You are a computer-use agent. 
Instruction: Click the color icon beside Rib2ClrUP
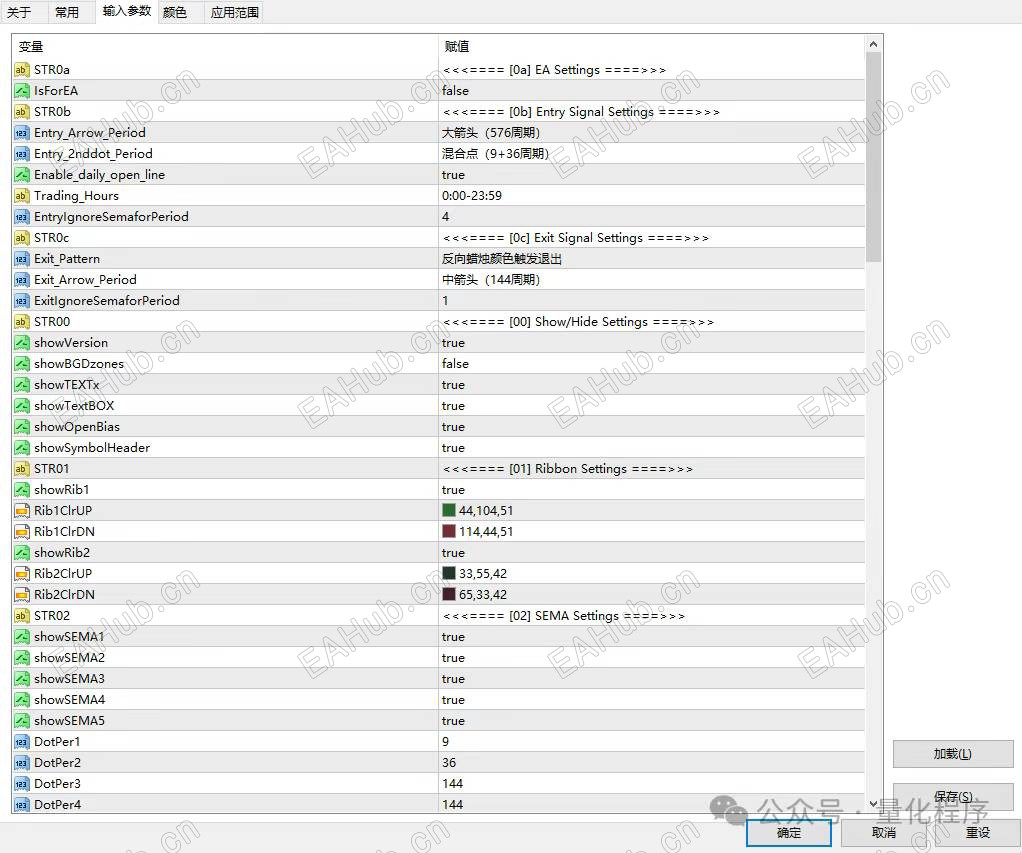tap(22, 573)
